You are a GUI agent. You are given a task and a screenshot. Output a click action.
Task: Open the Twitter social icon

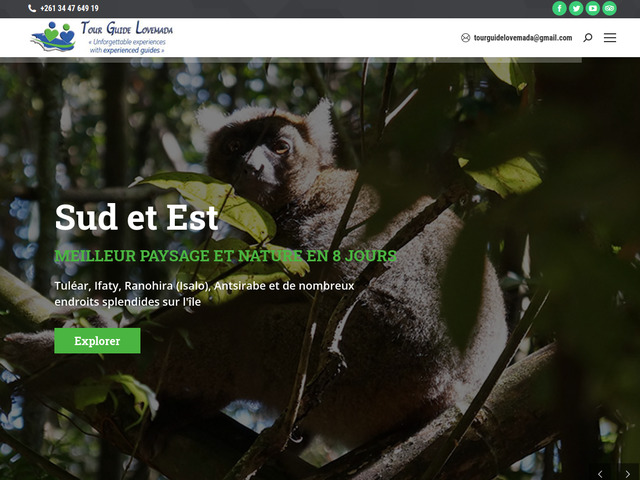pos(576,8)
